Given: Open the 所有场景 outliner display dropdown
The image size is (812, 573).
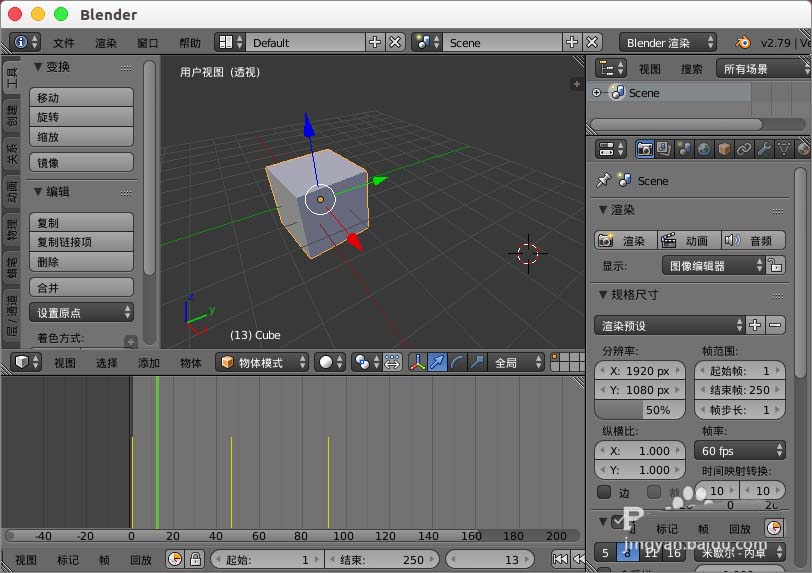Looking at the screenshot, I should click(763, 68).
